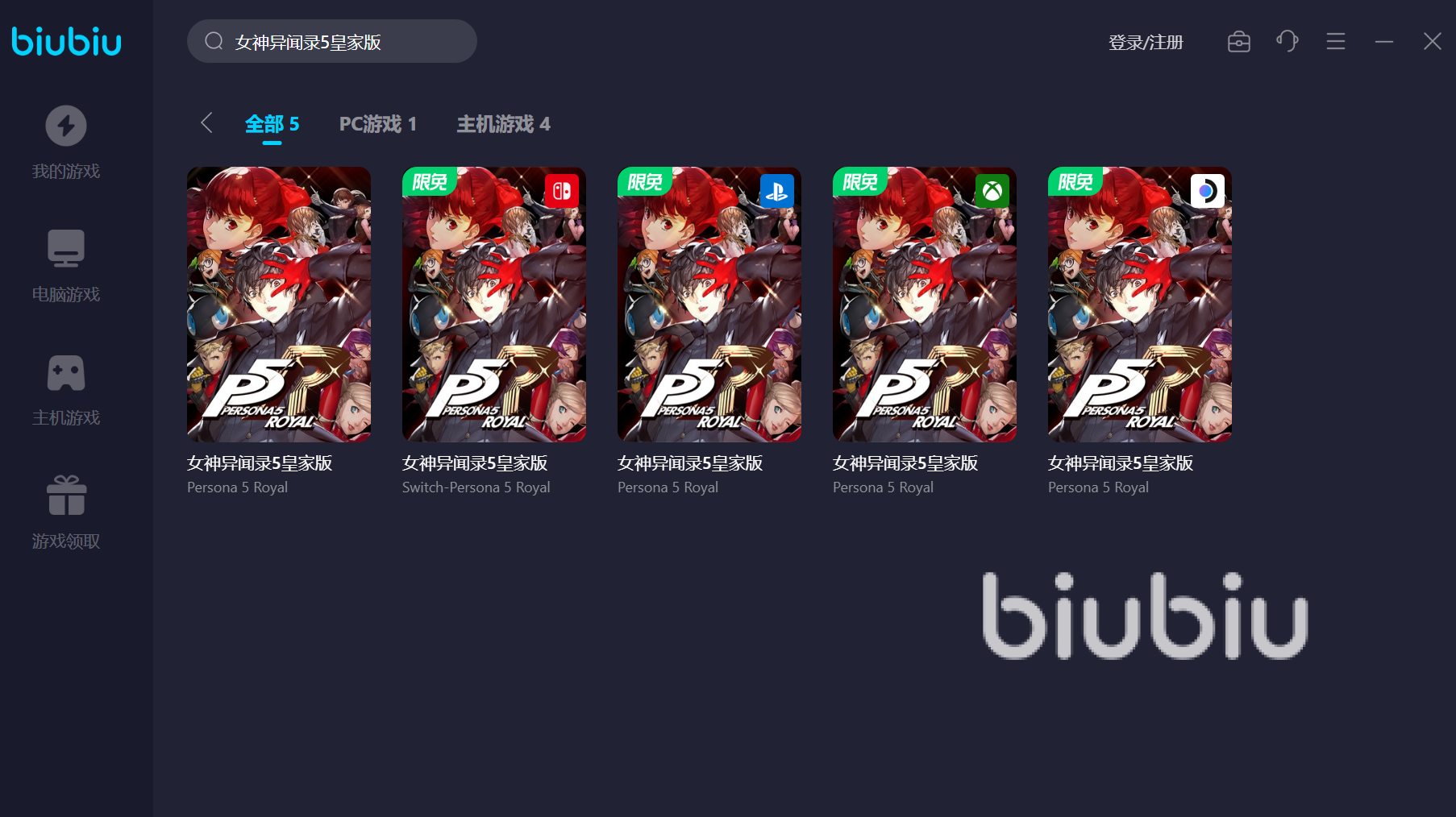Click the toolbox icon in header
This screenshot has height=817, width=1456.
pos(1239,41)
